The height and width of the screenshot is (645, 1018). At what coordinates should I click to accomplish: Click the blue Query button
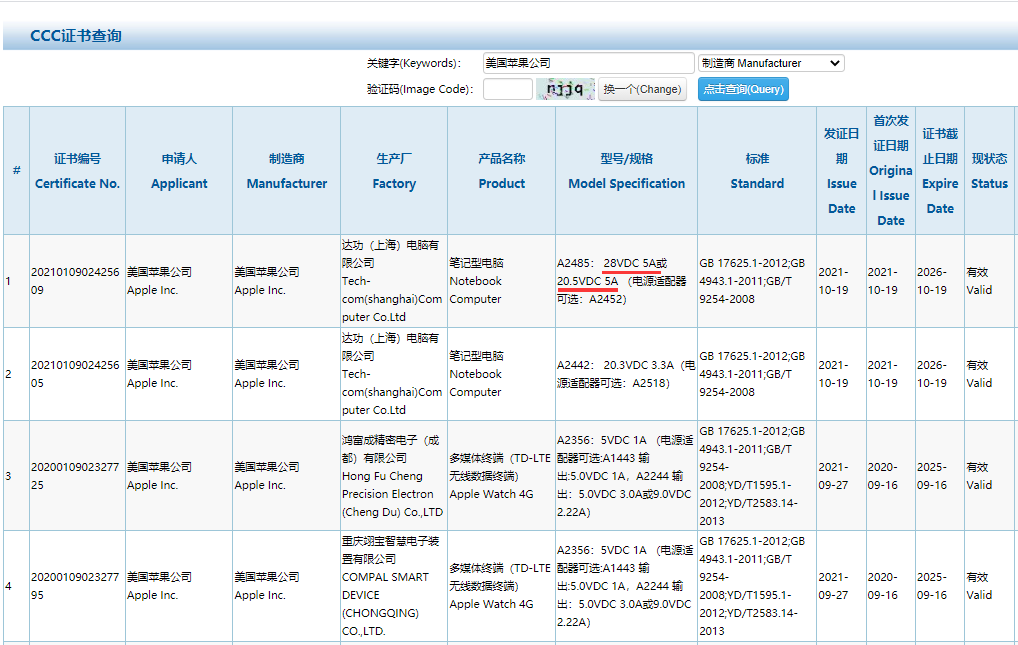coord(743,89)
